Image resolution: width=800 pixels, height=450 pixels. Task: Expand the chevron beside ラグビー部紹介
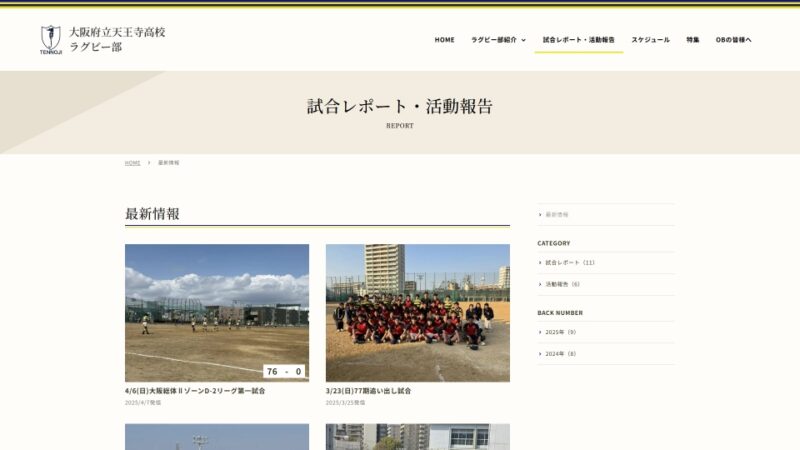(523, 40)
